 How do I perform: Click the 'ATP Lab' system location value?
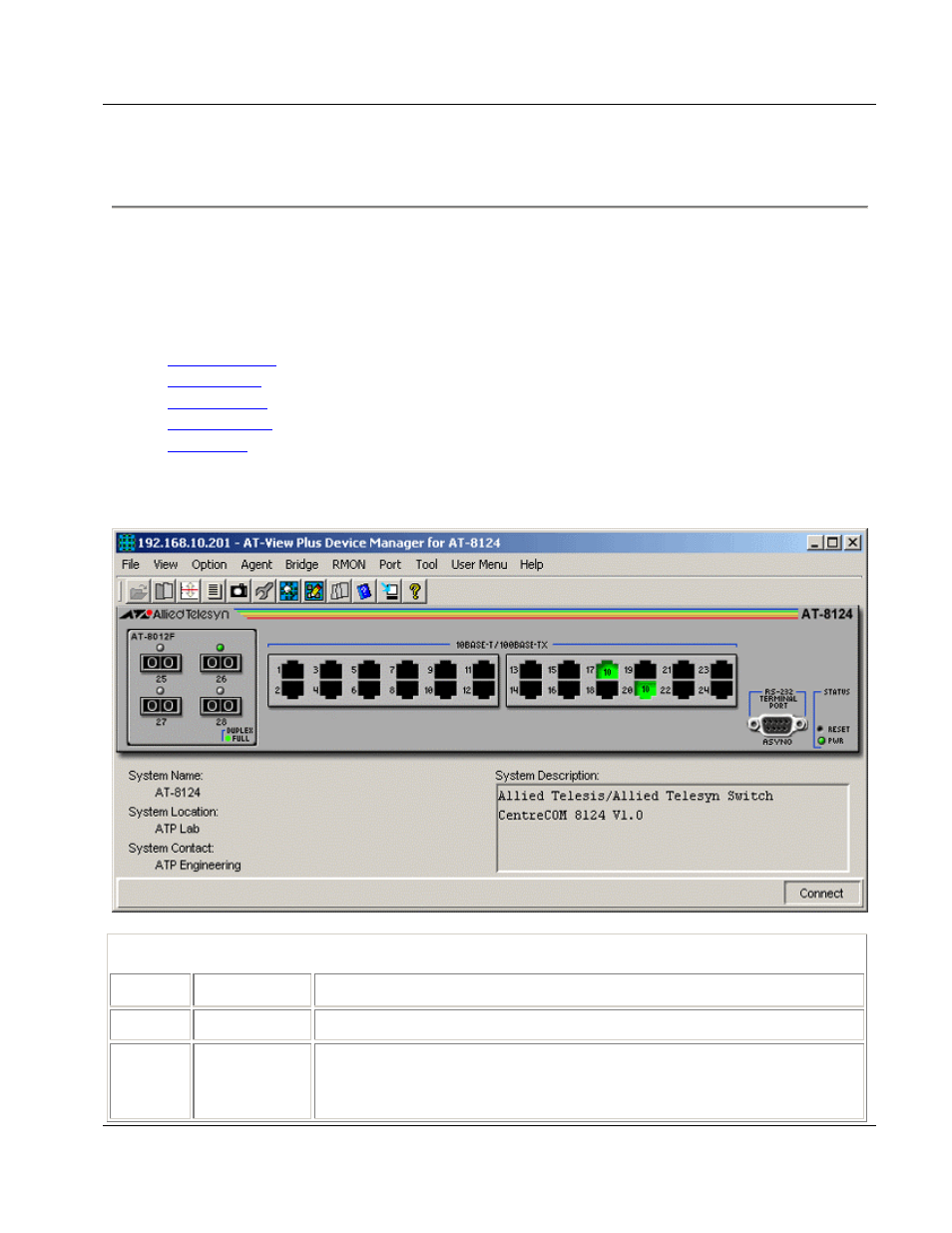click(178, 829)
